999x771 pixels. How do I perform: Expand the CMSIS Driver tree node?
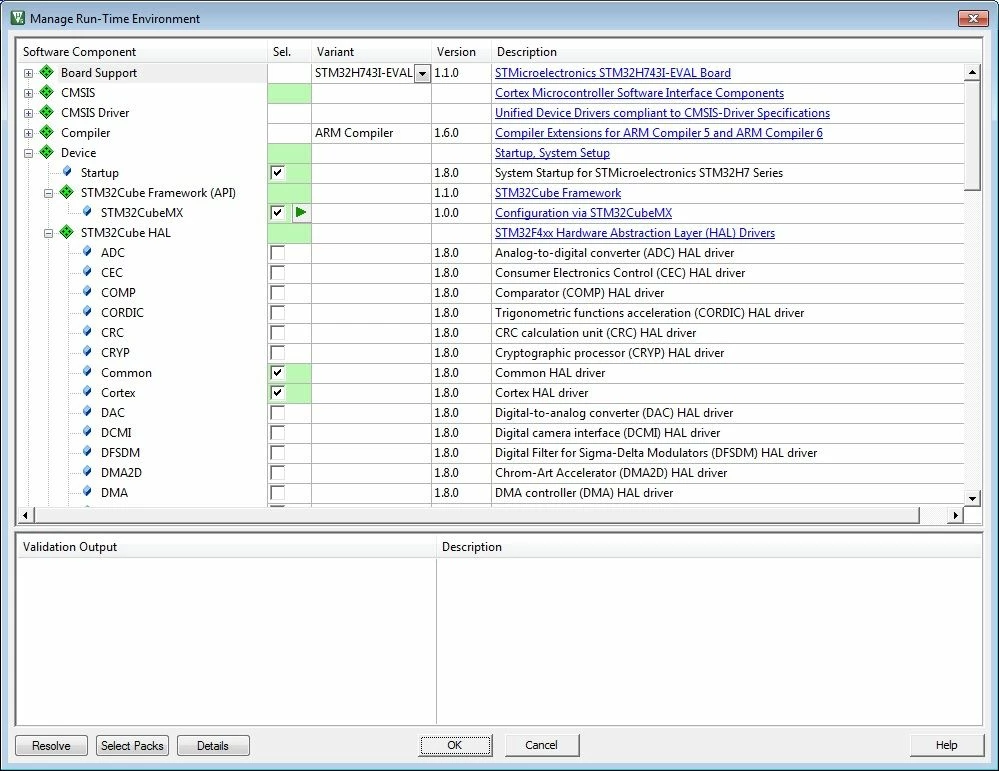coord(28,113)
